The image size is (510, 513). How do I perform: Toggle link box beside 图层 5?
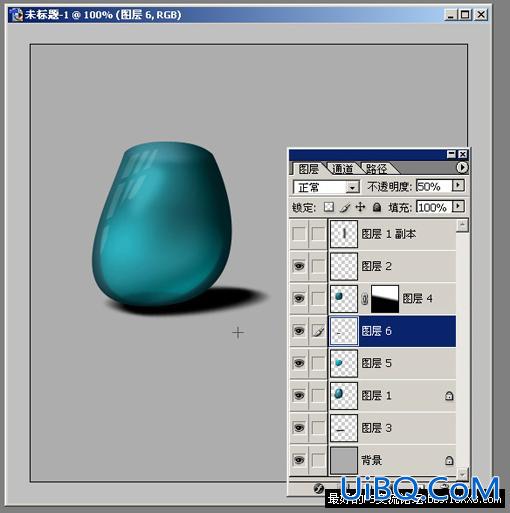(318, 363)
